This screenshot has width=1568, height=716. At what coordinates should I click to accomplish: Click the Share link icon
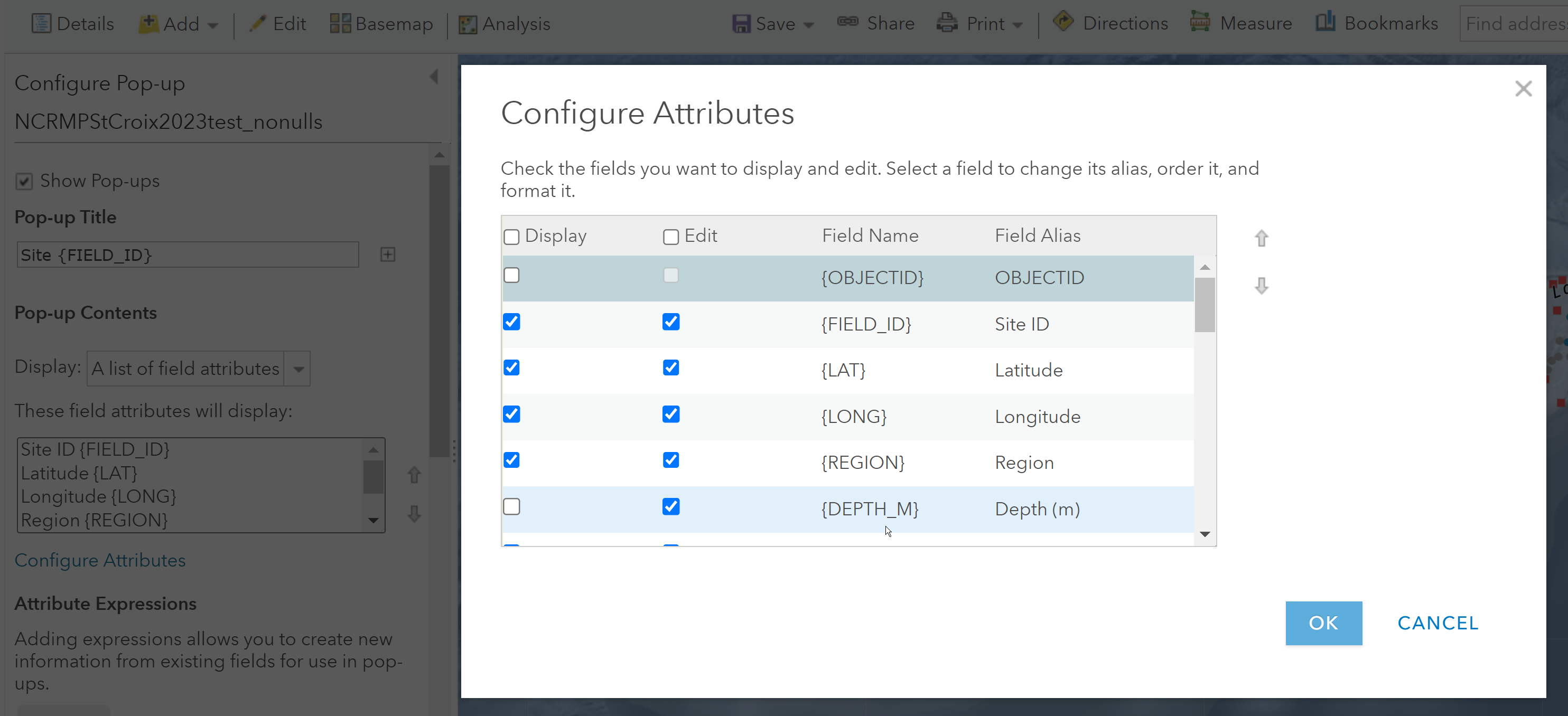[847, 22]
